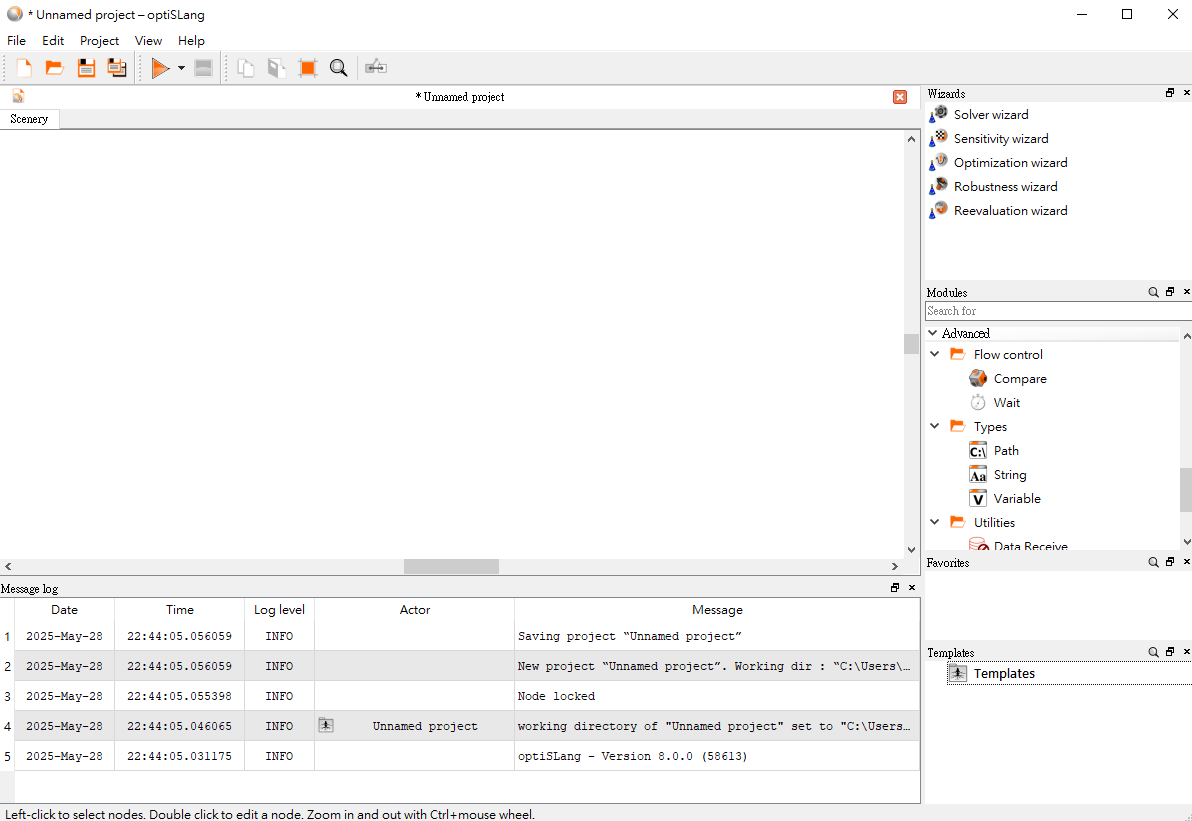
Task: Open the File menu
Action: (x=16, y=40)
